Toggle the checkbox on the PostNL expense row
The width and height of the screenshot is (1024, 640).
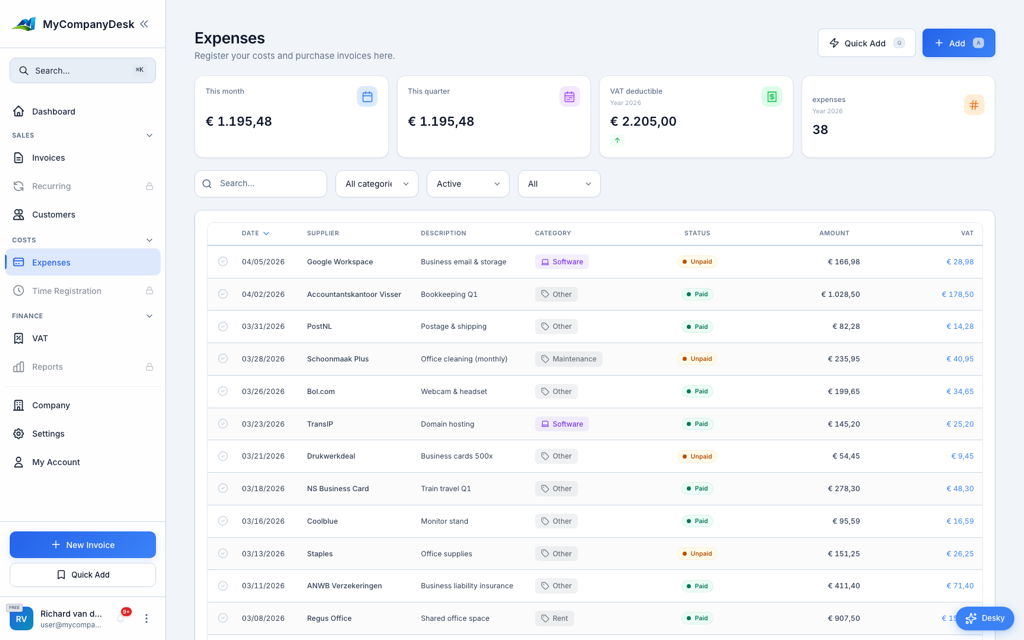[x=223, y=326]
